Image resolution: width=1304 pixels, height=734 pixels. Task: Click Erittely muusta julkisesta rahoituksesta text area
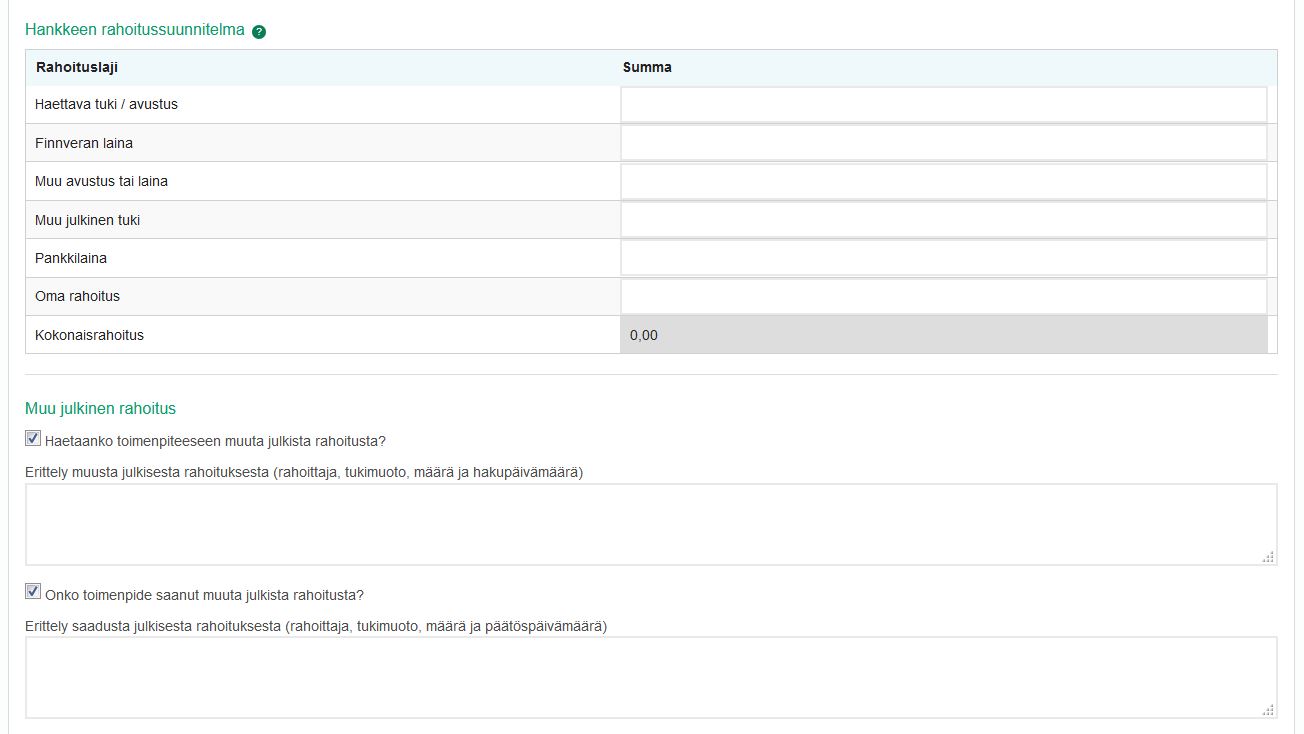click(651, 525)
